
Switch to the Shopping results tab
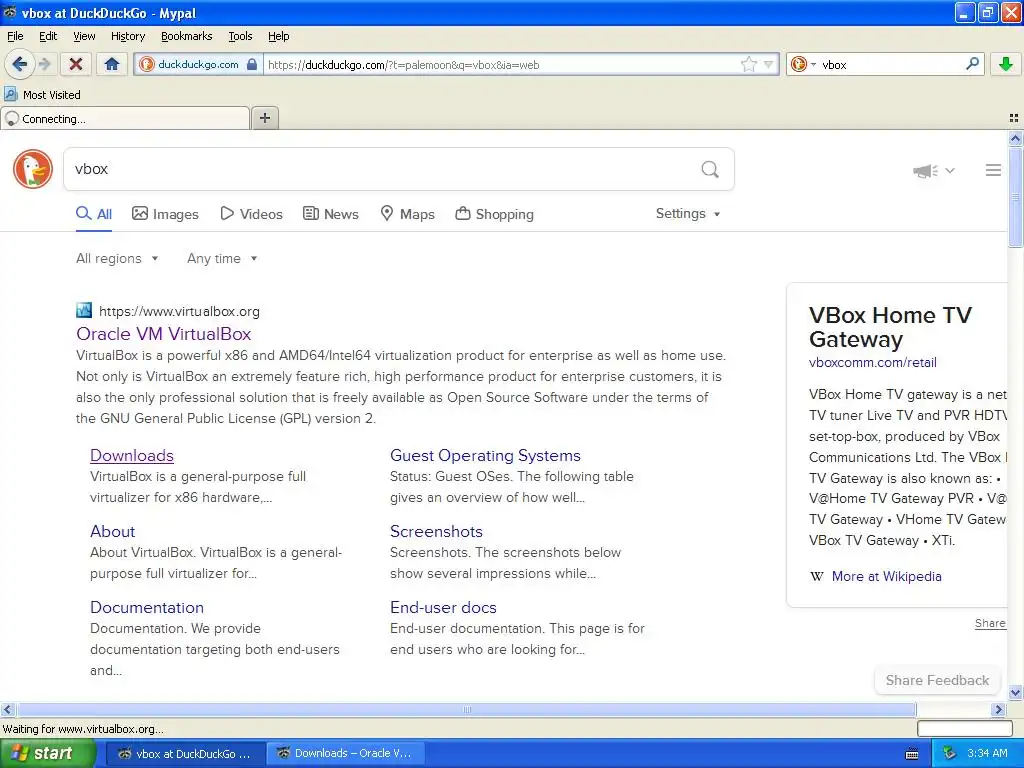494,214
